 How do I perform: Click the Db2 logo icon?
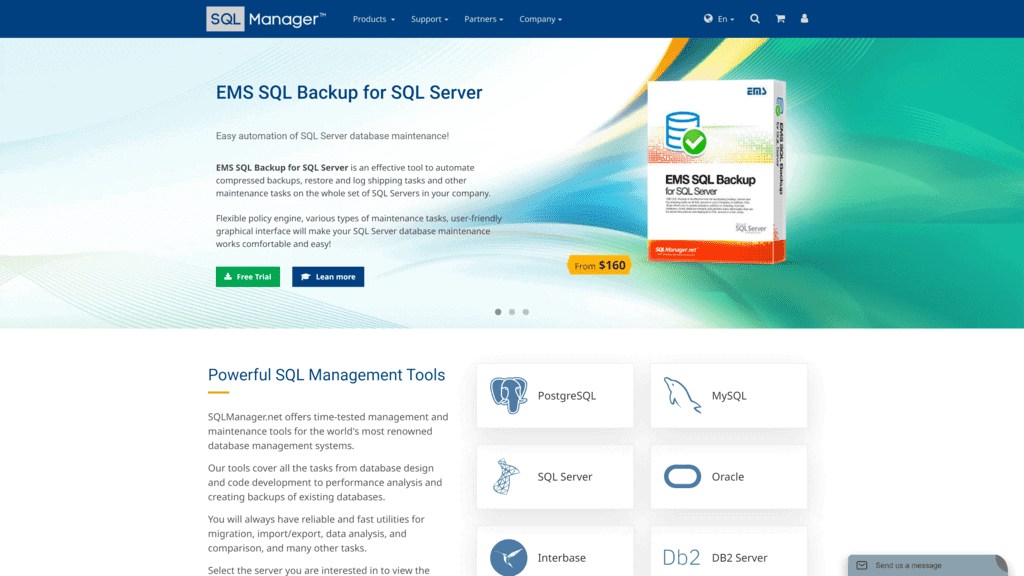click(681, 558)
